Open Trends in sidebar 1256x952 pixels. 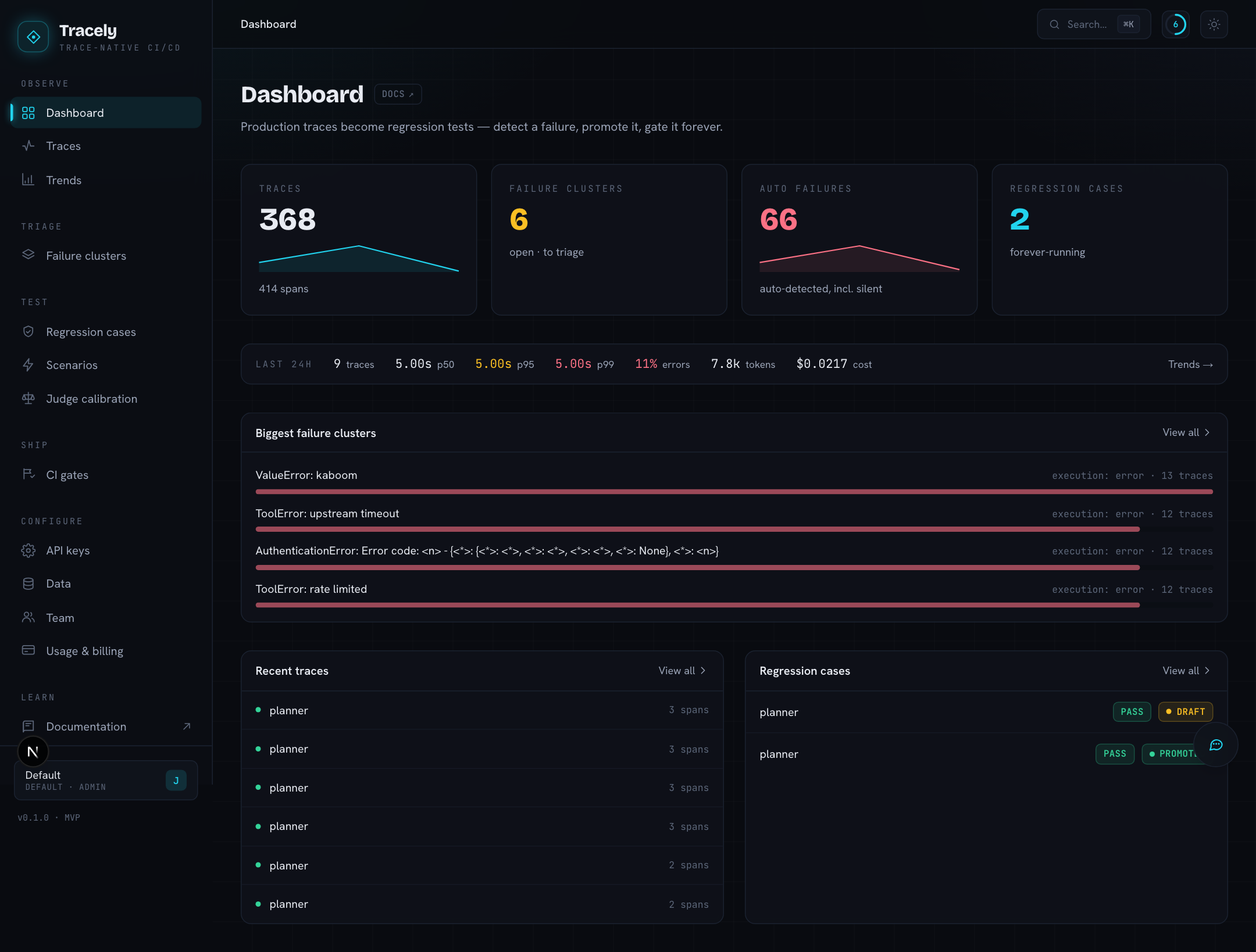pyautogui.click(x=106, y=180)
